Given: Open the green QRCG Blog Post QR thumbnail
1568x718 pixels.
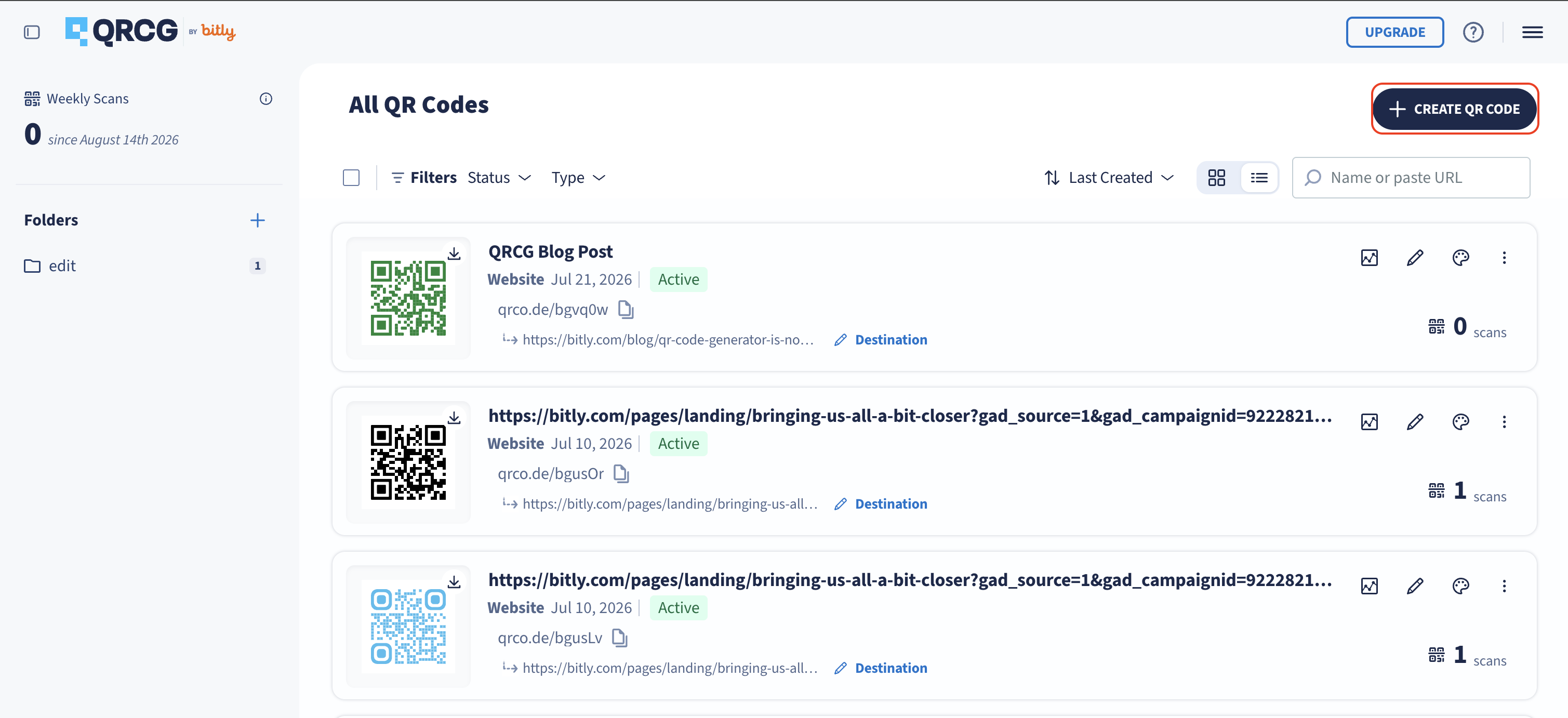Looking at the screenshot, I should tap(408, 298).
